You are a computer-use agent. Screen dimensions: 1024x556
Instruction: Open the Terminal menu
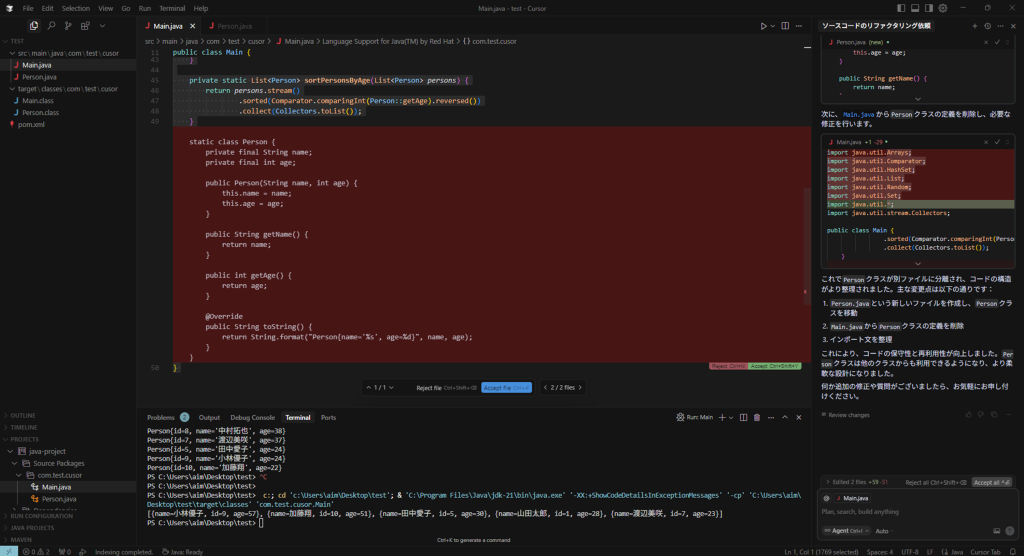coord(172,8)
